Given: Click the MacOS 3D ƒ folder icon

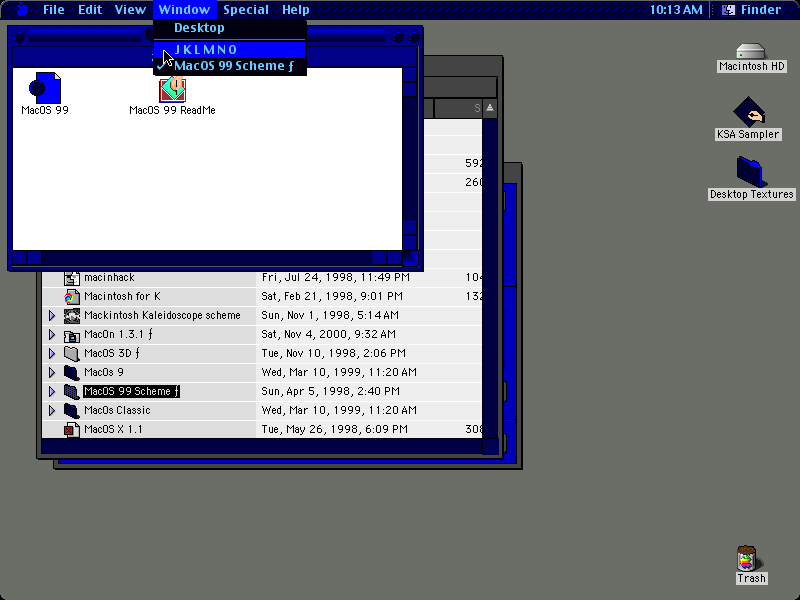Looking at the screenshot, I should [x=71, y=354].
